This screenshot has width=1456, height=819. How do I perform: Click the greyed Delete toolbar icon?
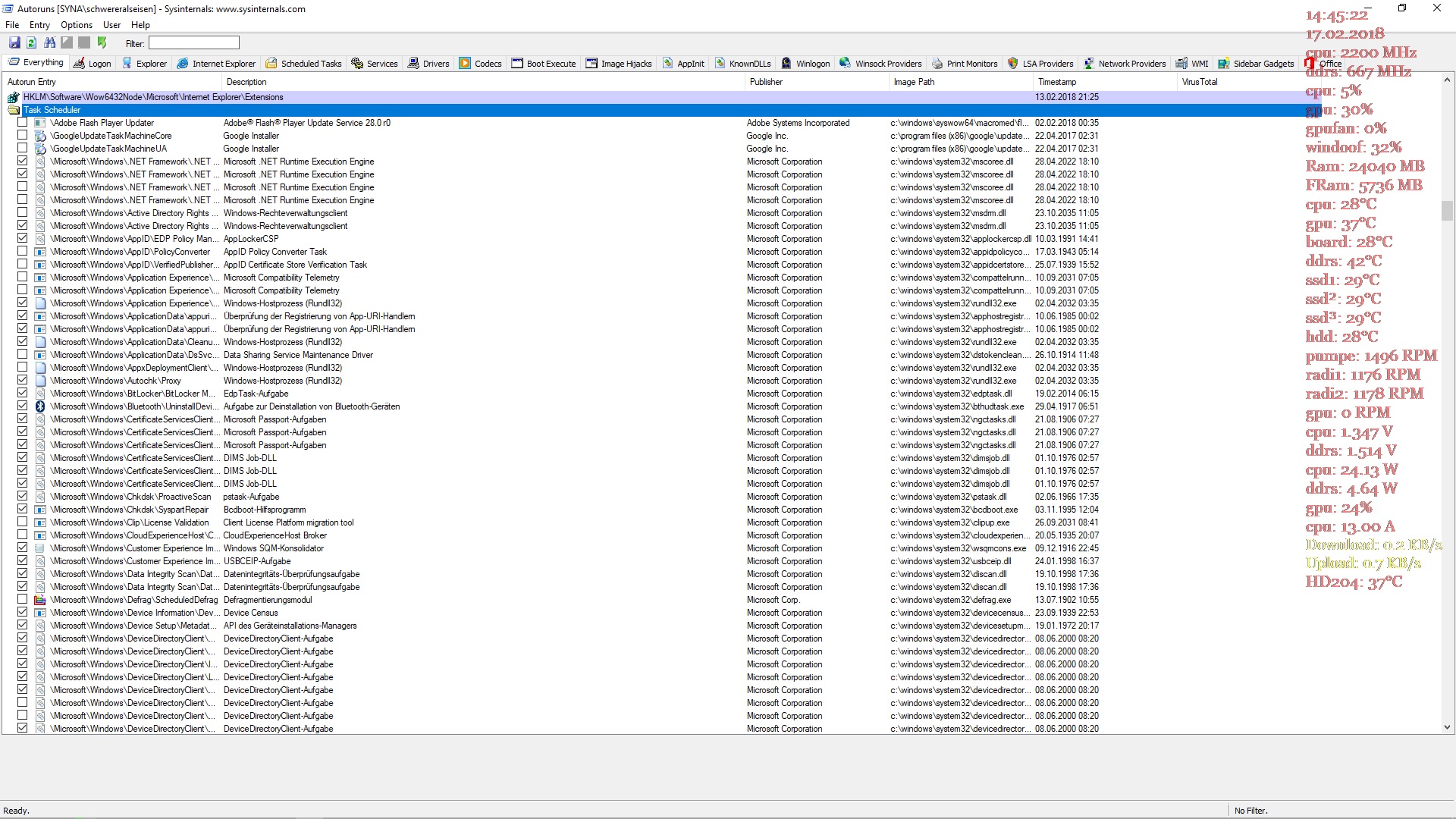coord(84,43)
